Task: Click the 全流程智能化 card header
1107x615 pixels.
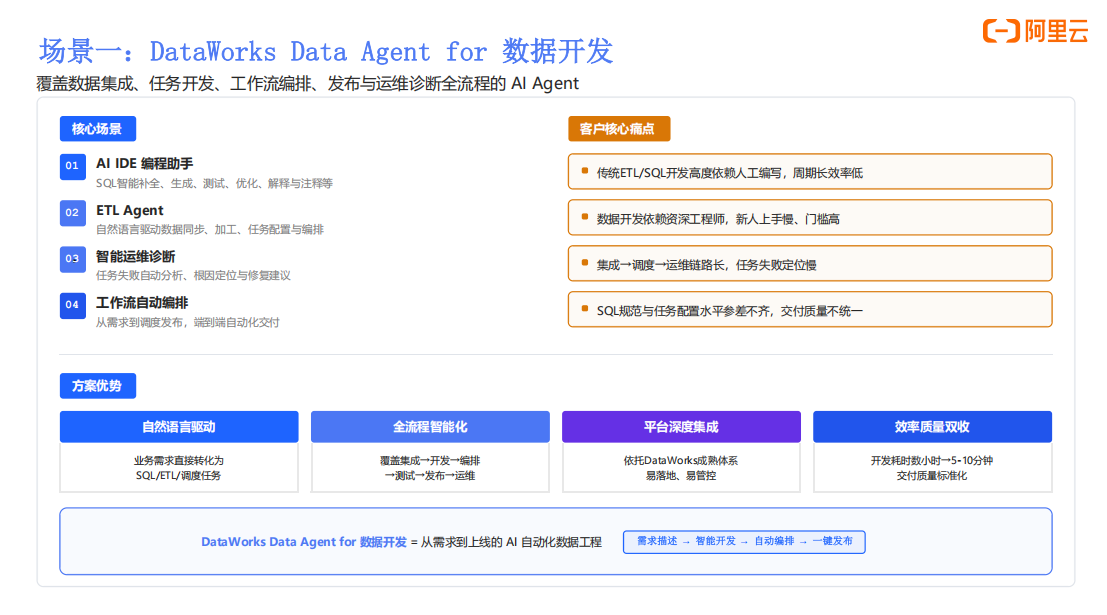Action: coord(430,426)
